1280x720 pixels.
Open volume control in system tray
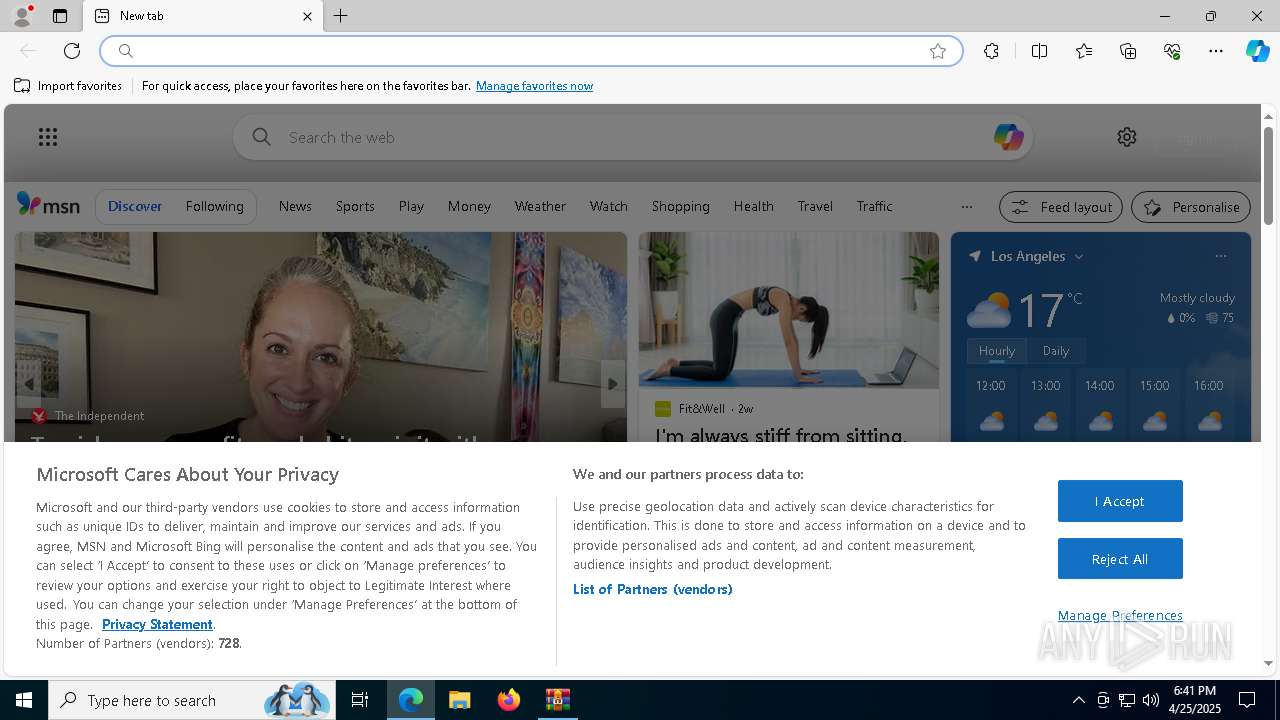(1151, 700)
